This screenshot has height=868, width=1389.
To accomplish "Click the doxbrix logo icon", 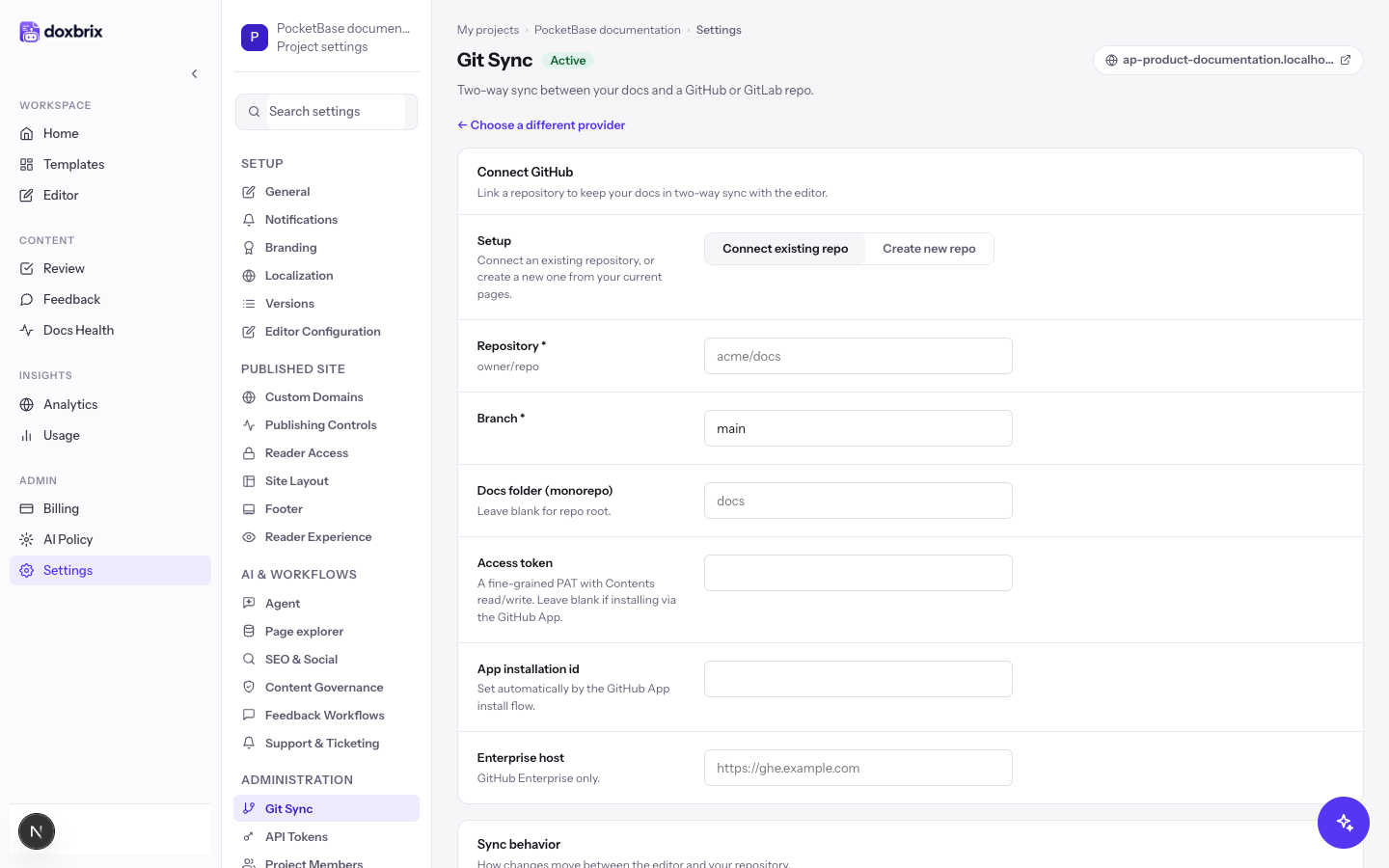I will [x=30, y=32].
